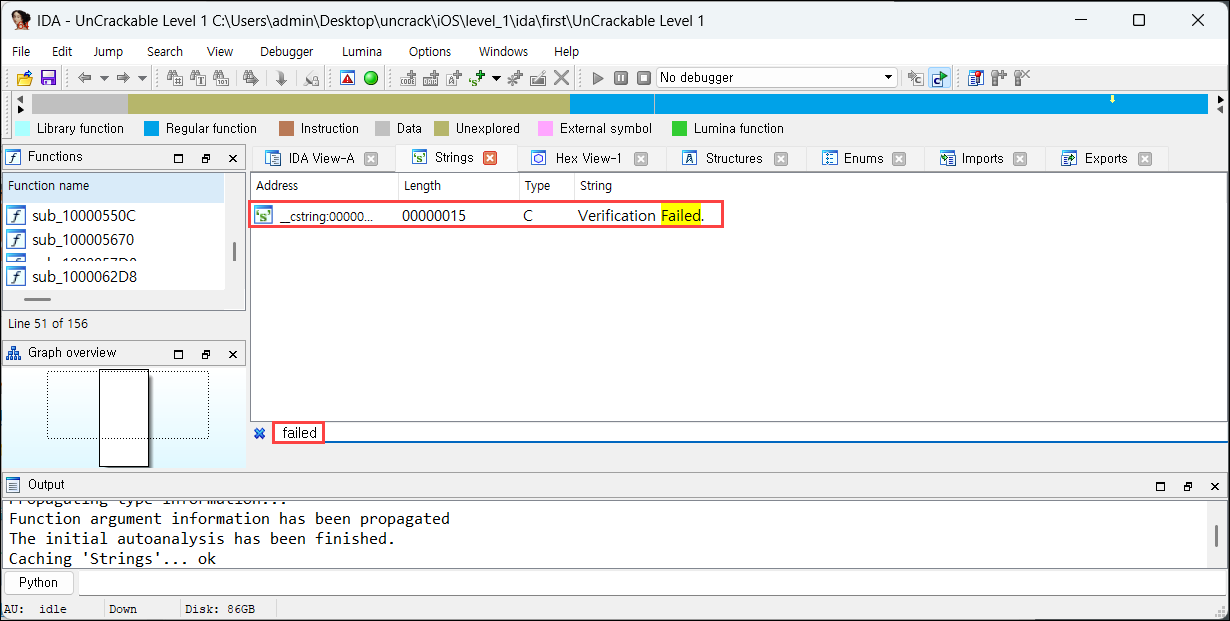The image size is (1230, 621).
Task: Click the Functions list vertical scrollbar
Action: (x=235, y=251)
